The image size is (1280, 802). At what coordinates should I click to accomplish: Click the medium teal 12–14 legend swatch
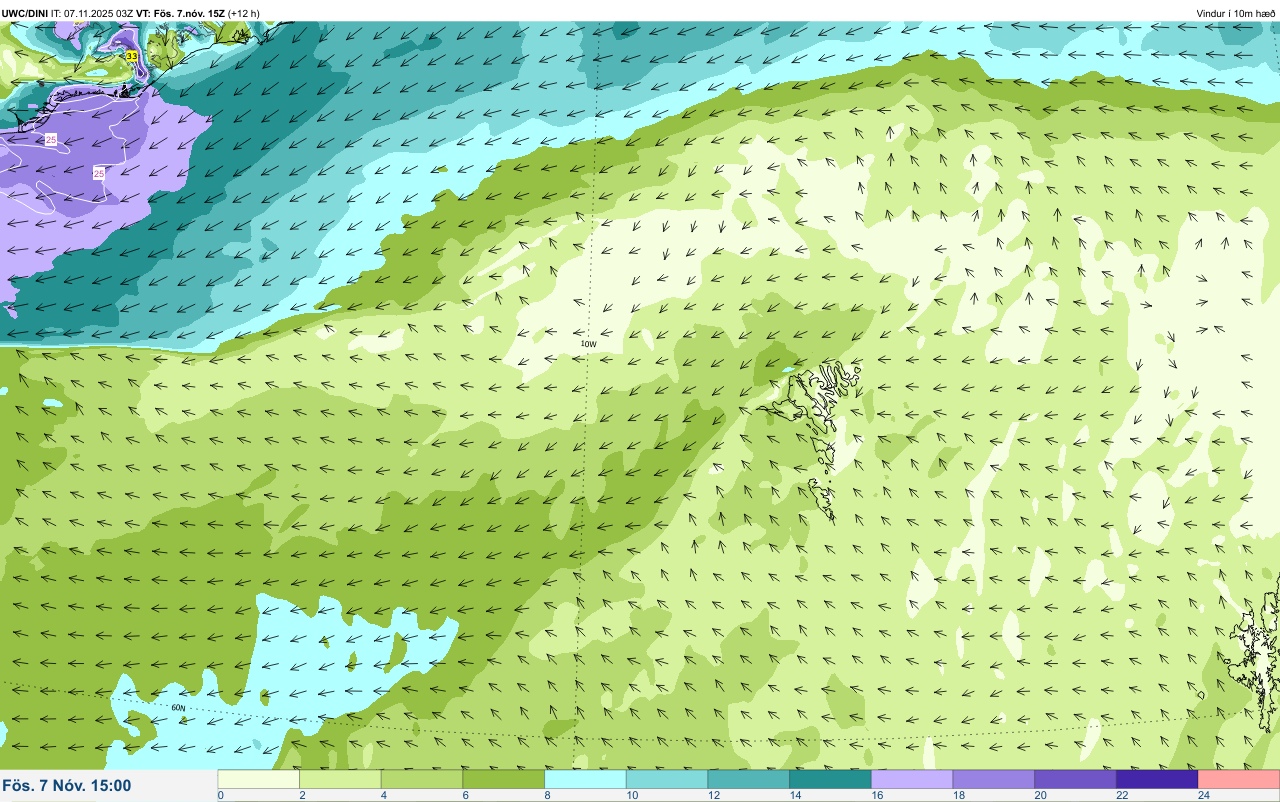click(749, 779)
